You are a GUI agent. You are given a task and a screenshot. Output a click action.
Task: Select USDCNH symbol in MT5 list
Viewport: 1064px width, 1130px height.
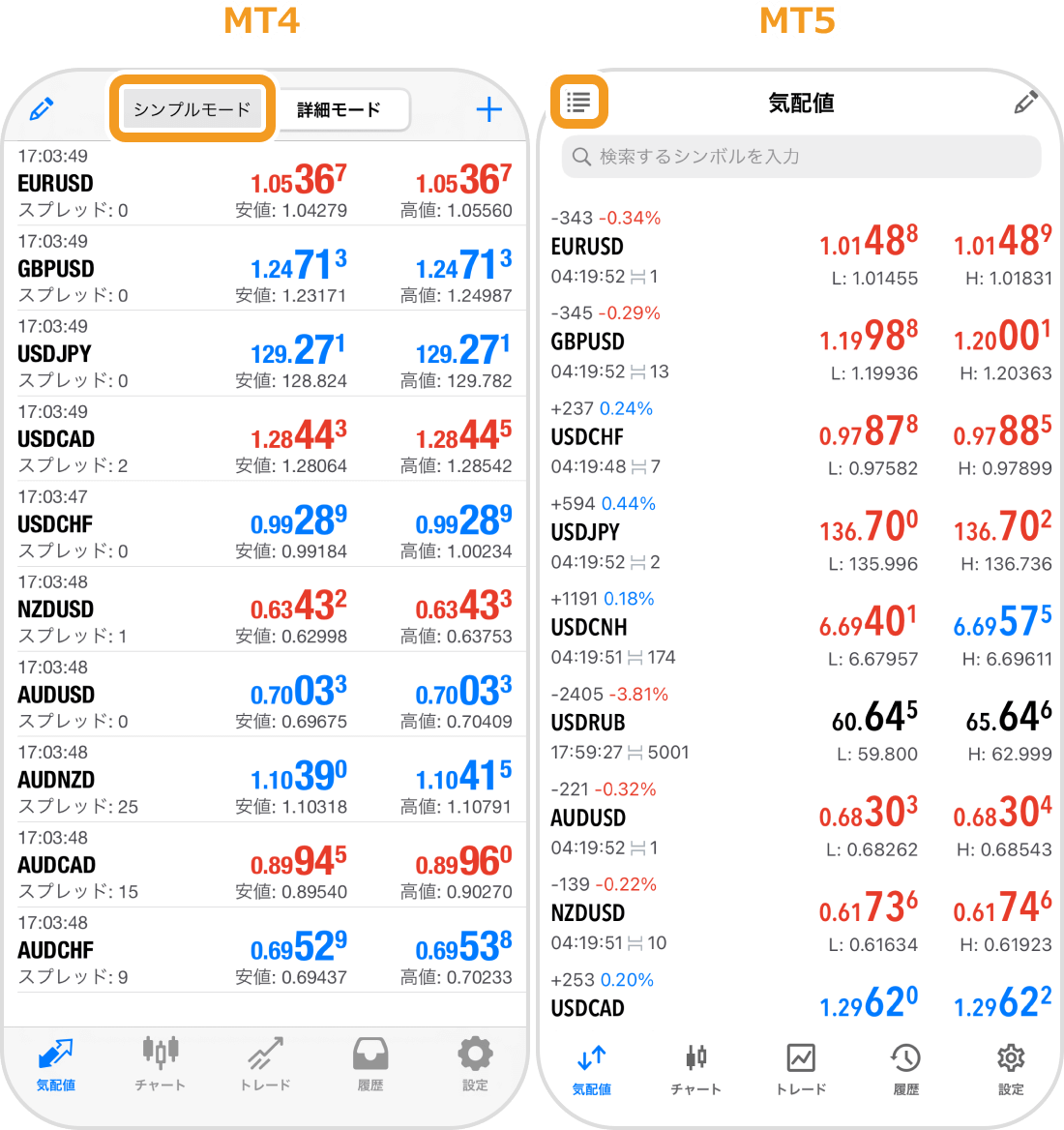[588, 627]
